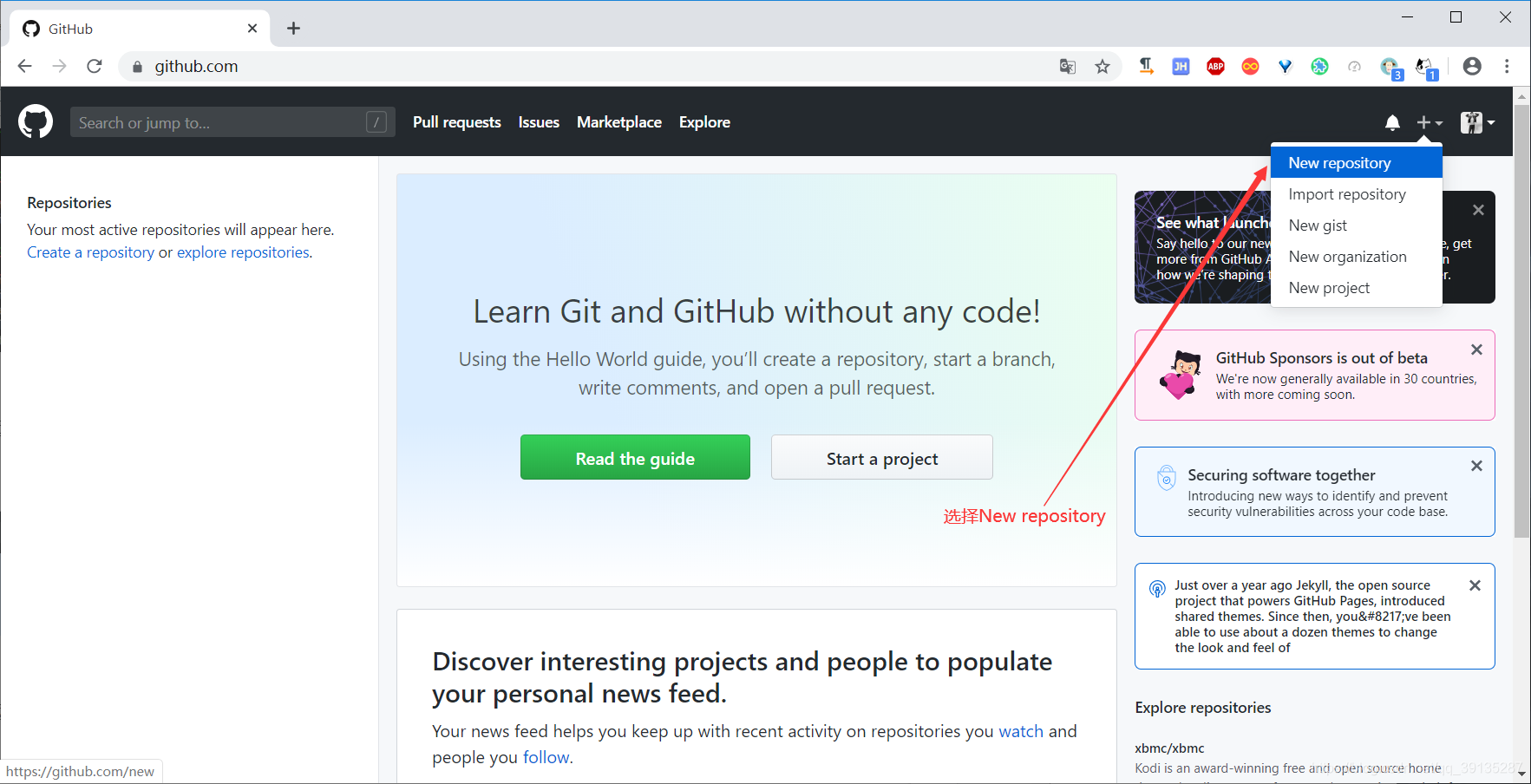Click the watch link

click(x=1021, y=731)
